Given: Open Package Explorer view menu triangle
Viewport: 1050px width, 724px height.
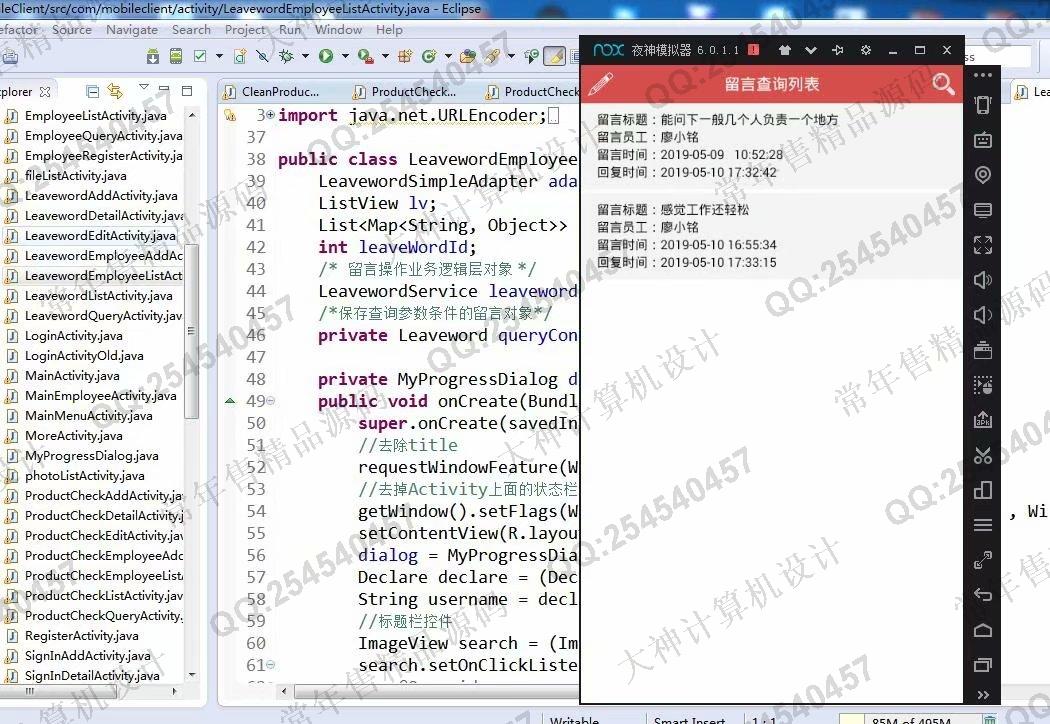Looking at the screenshot, I should pyautogui.click(x=144, y=89).
